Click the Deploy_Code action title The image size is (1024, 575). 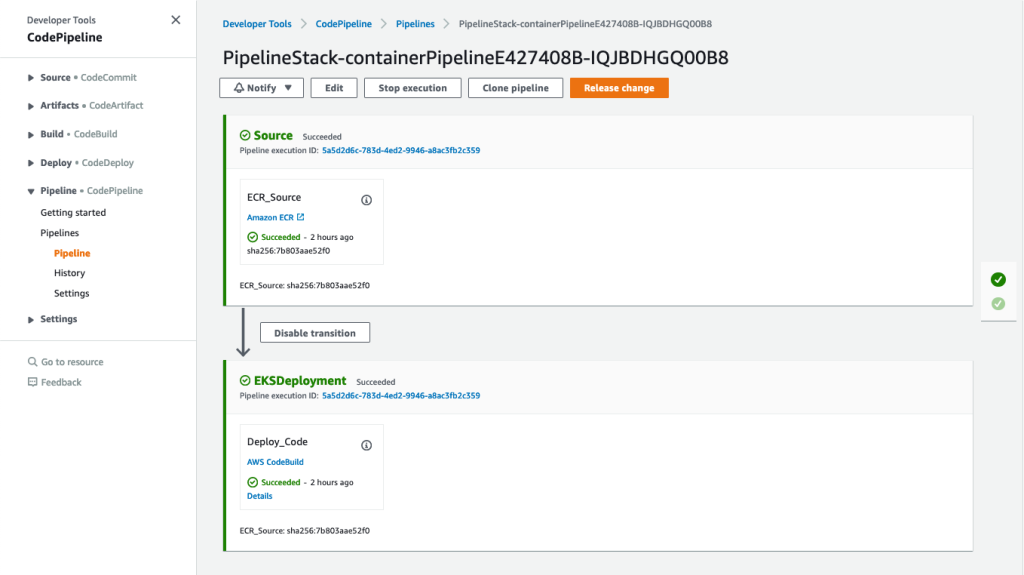point(277,442)
